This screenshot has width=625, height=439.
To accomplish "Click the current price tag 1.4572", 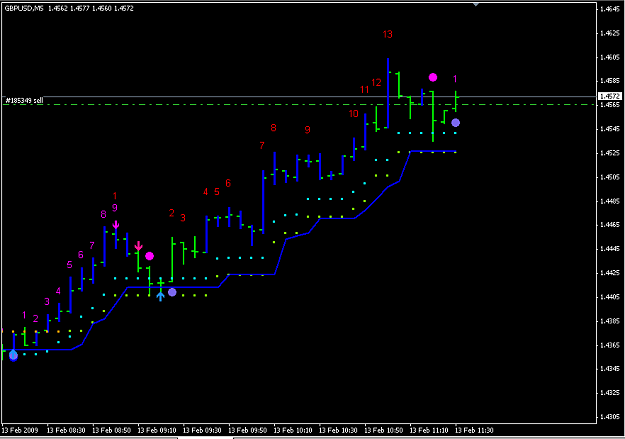I will 610,96.
